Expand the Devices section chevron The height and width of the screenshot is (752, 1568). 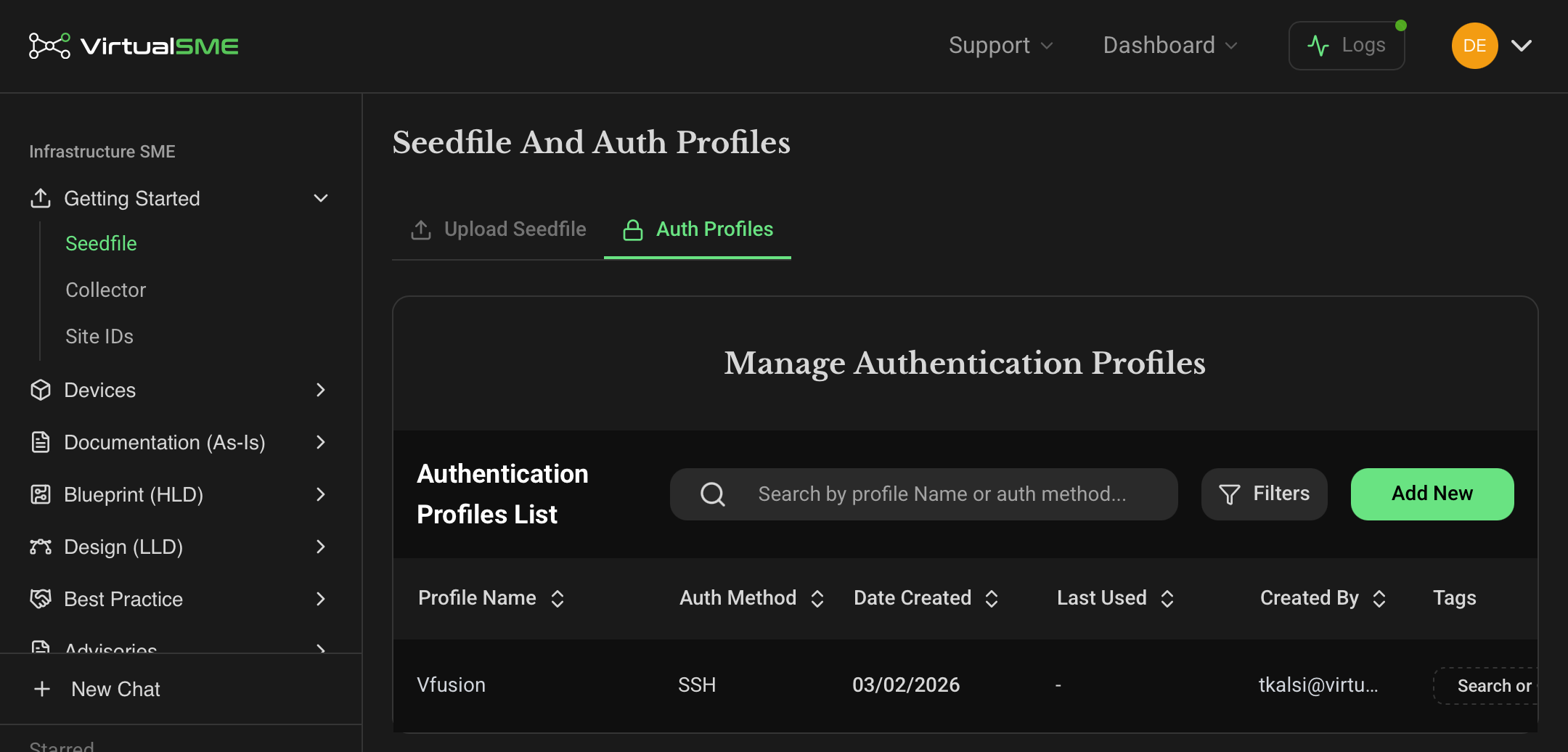pos(321,390)
